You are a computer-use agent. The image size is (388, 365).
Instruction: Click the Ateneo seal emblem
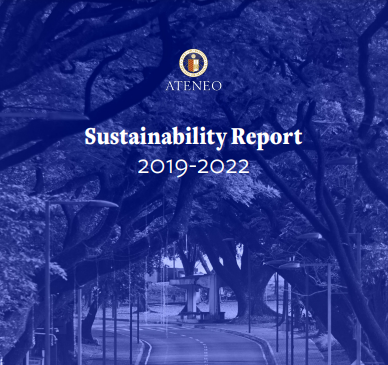click(x=194, y=63)
